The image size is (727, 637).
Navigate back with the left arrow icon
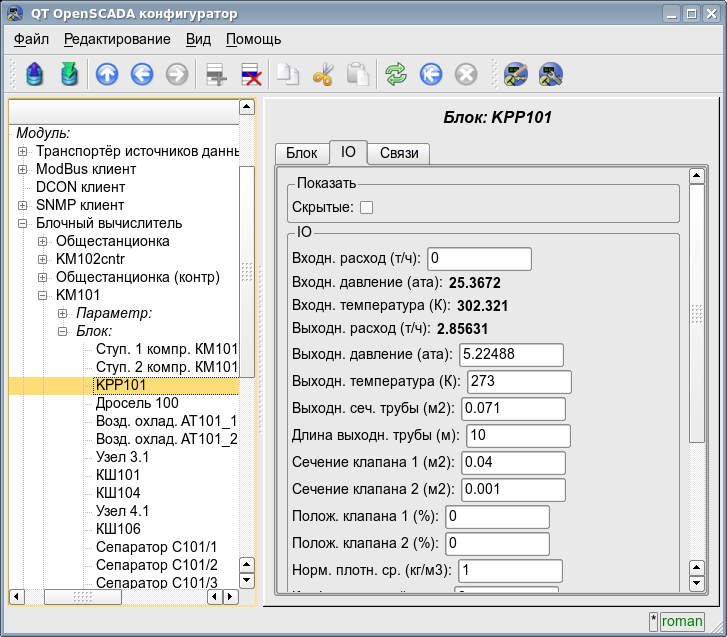[141, 74]
